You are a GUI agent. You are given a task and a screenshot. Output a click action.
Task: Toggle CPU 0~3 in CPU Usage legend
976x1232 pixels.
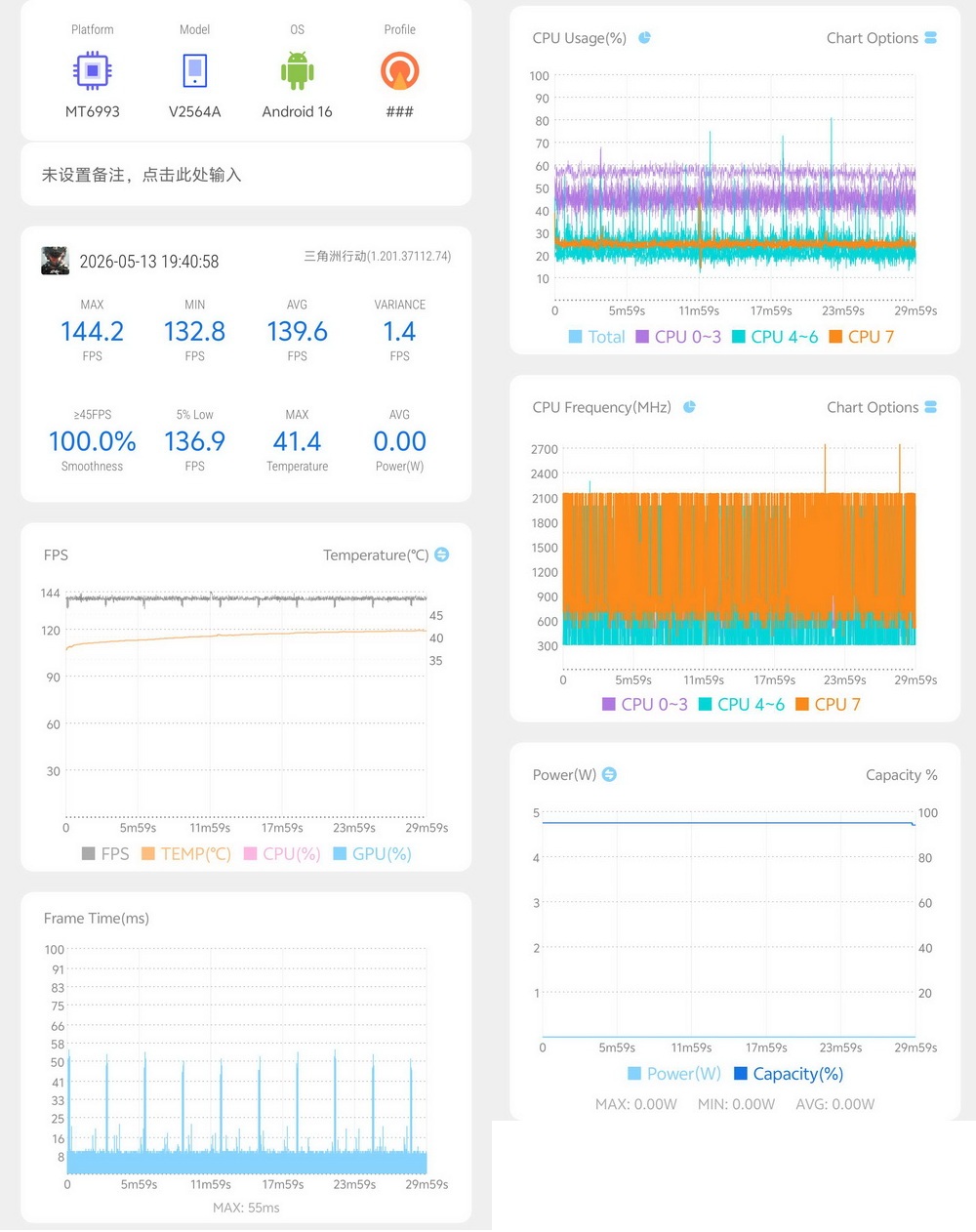(678, 337)
